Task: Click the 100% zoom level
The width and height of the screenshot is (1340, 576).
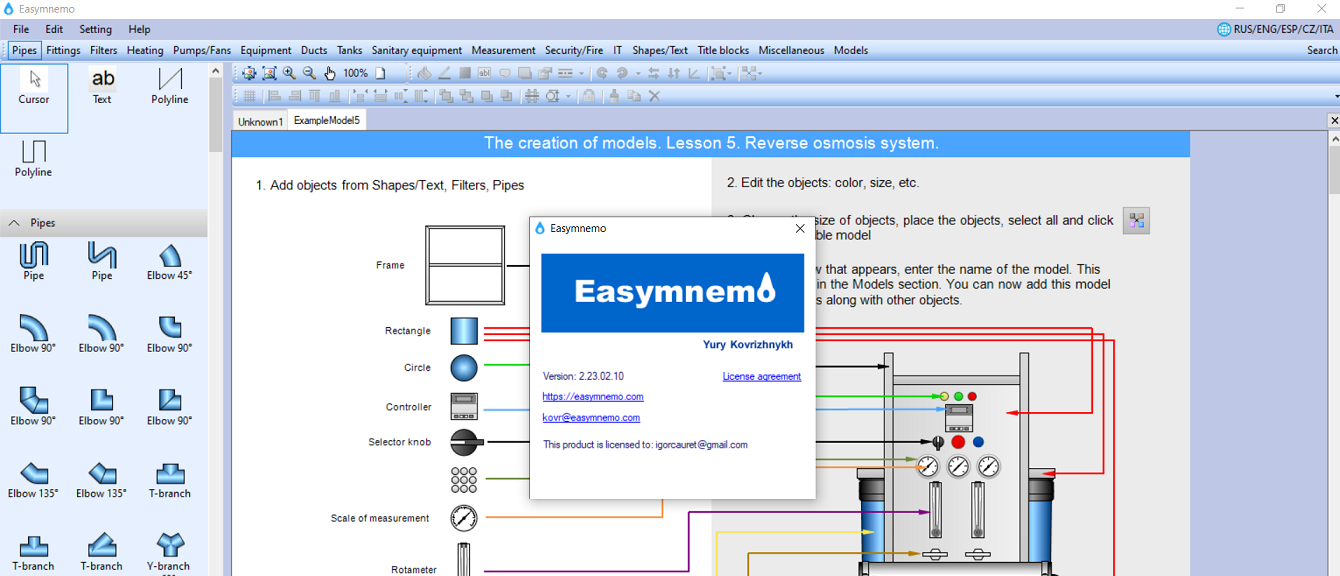Action: point(355,73)
